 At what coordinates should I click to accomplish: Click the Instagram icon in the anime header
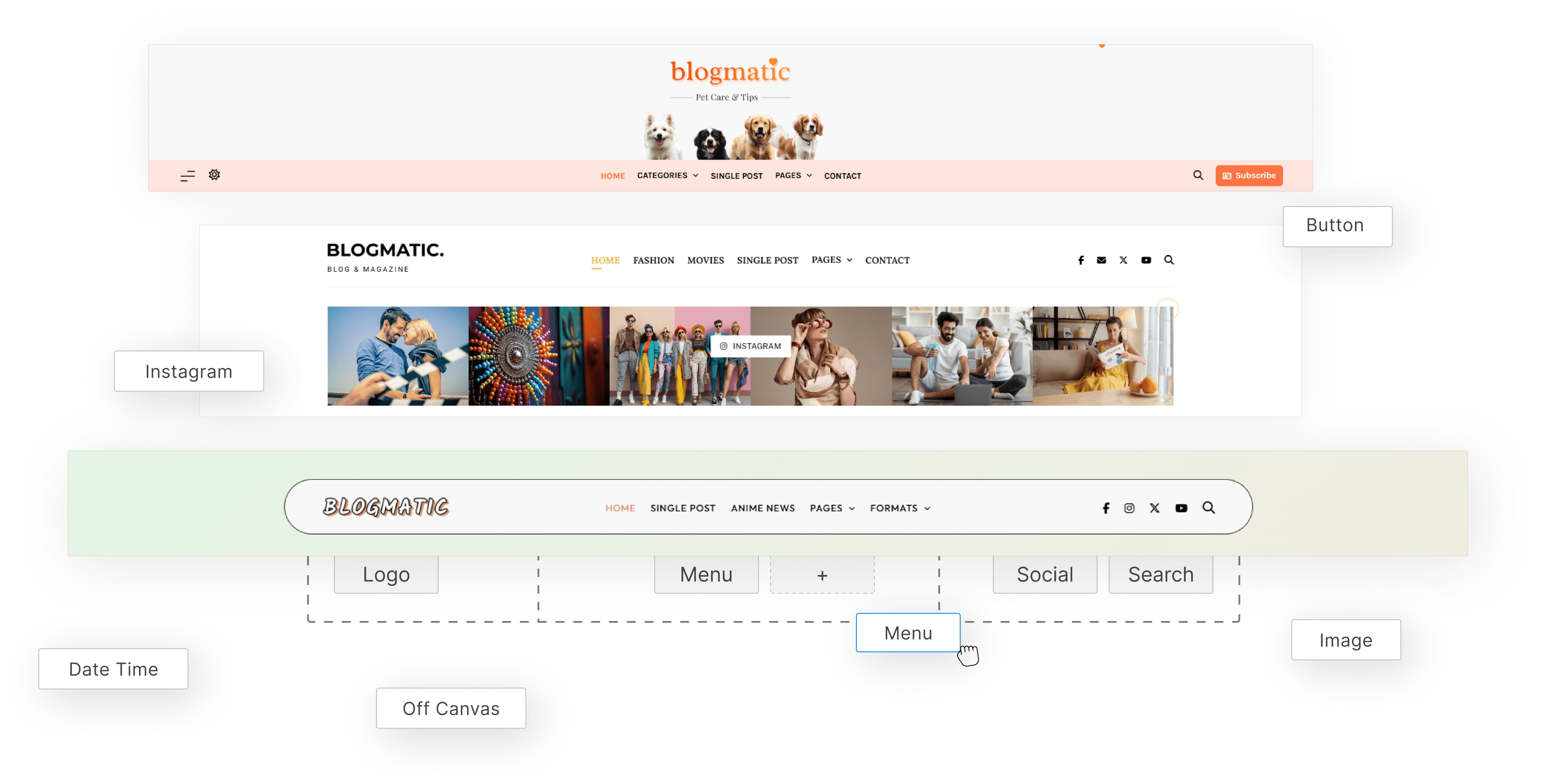(x=1129, y=508)
